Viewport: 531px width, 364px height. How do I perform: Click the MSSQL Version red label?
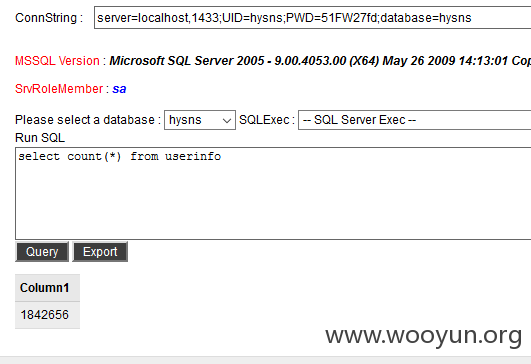(x=57, y=61)
